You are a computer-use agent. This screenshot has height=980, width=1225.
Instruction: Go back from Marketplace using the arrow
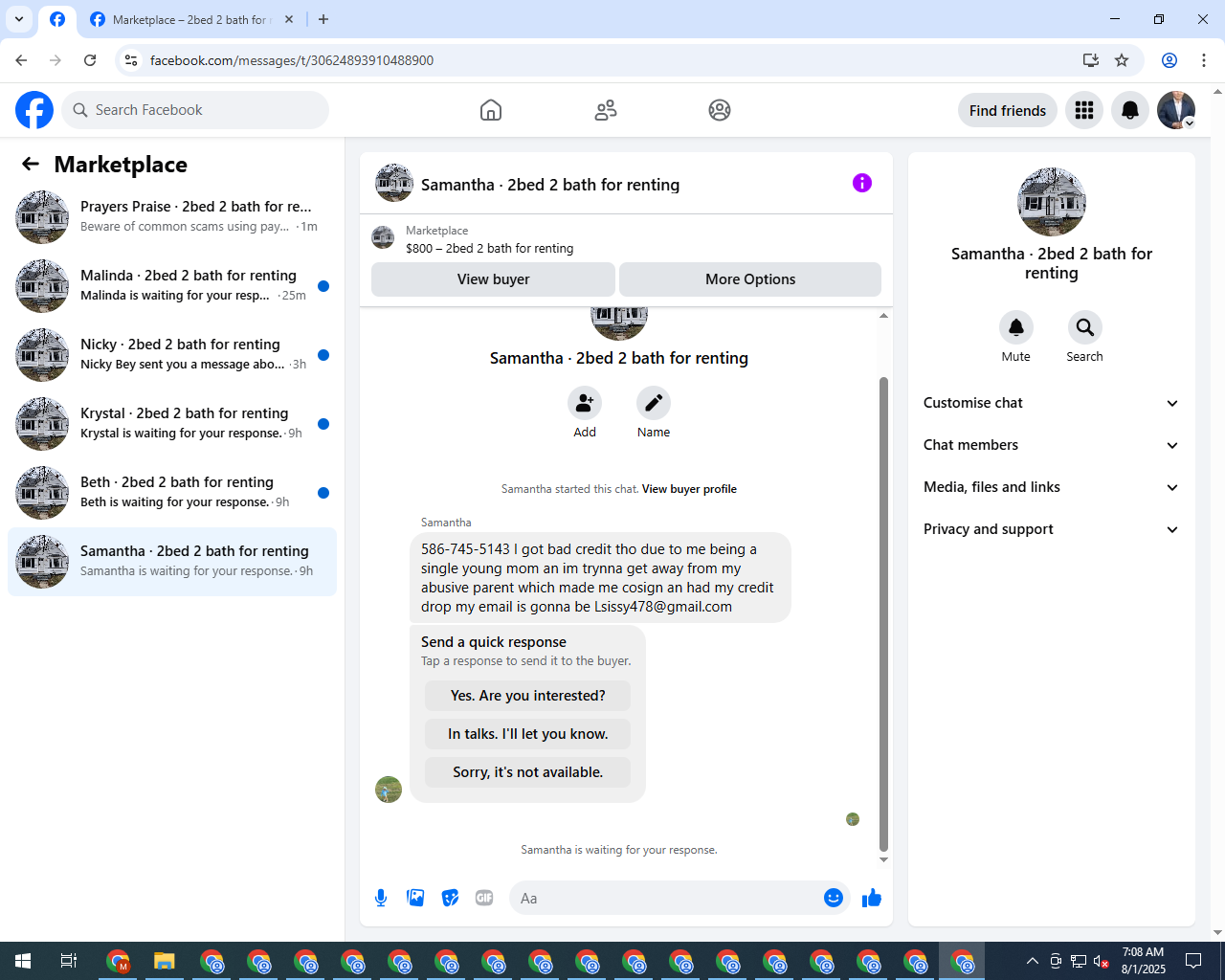click(x=31, y=165)
